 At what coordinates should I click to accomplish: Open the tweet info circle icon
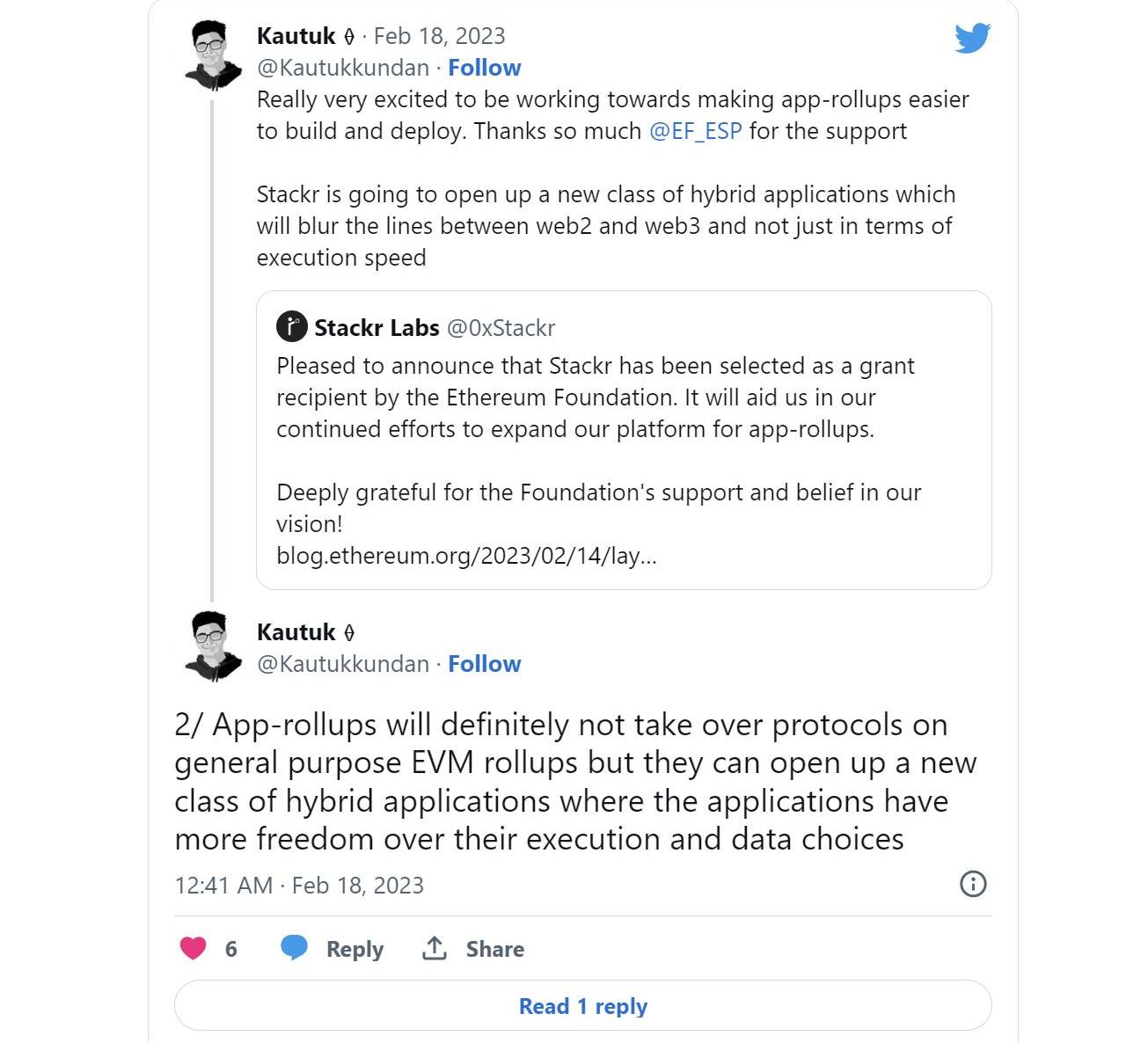972,884
